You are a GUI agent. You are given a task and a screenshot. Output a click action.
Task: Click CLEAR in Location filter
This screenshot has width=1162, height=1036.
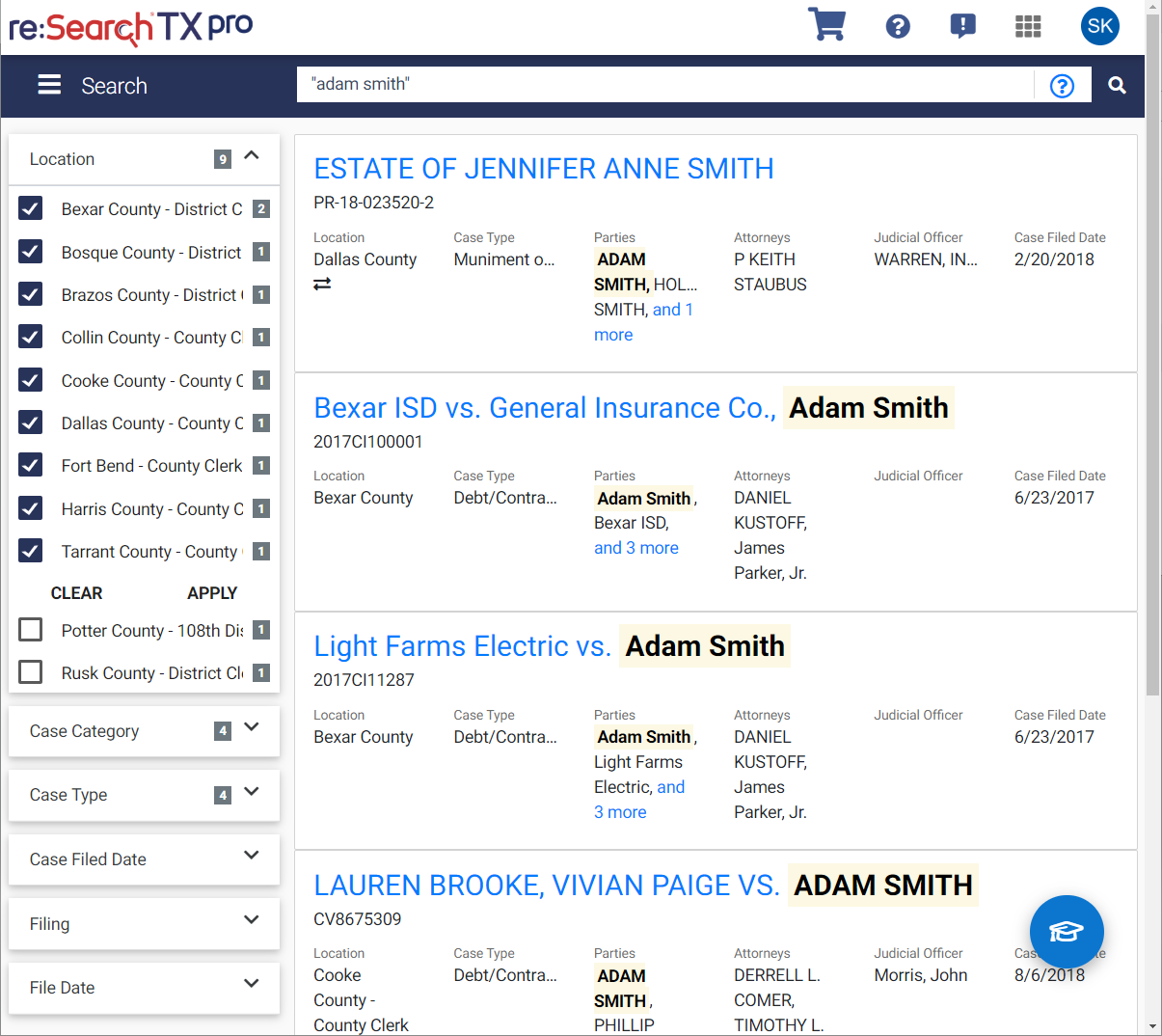(76, 593)
